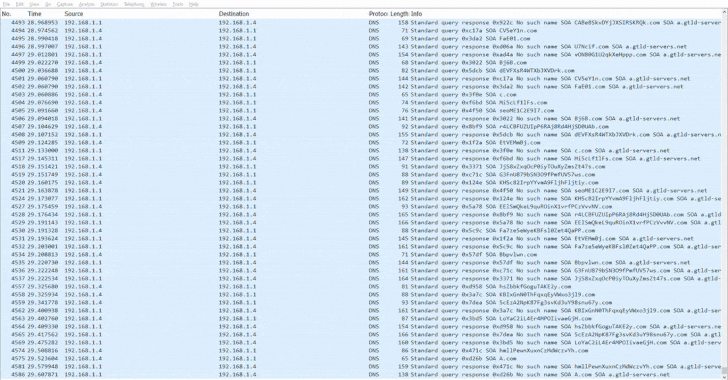Image resolution: width=728 pixels, height=380 pixels.
Task: Select packet 4497 response 0xad4a
Action: [x=361, y=54]
